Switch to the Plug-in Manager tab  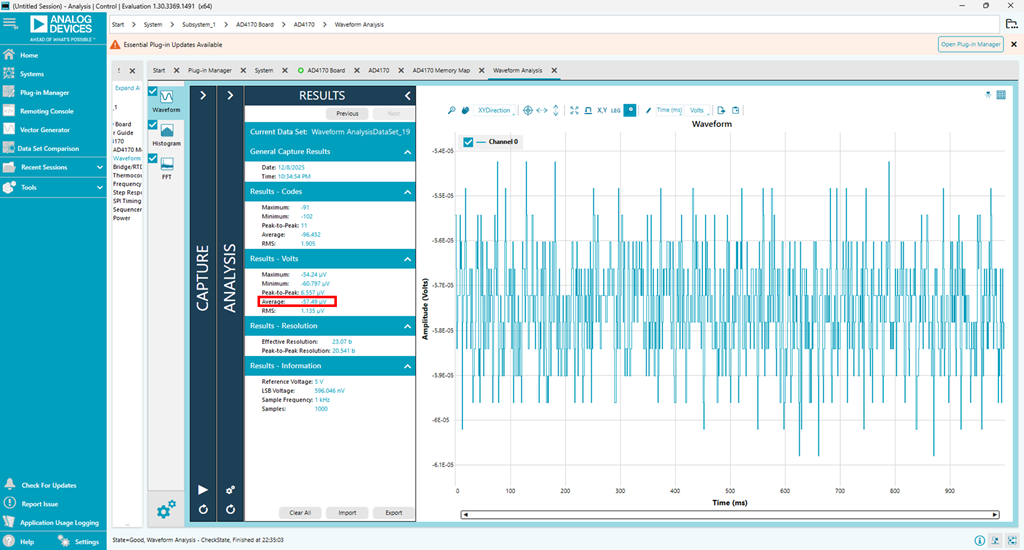tap(210, 71)
